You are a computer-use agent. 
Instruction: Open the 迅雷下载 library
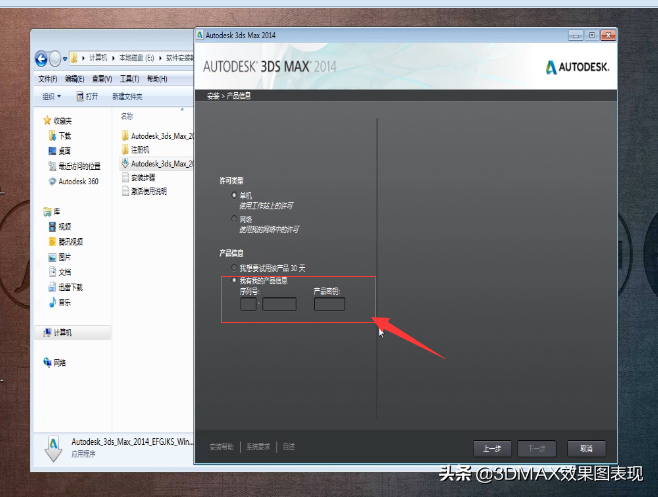click(65, 287)
